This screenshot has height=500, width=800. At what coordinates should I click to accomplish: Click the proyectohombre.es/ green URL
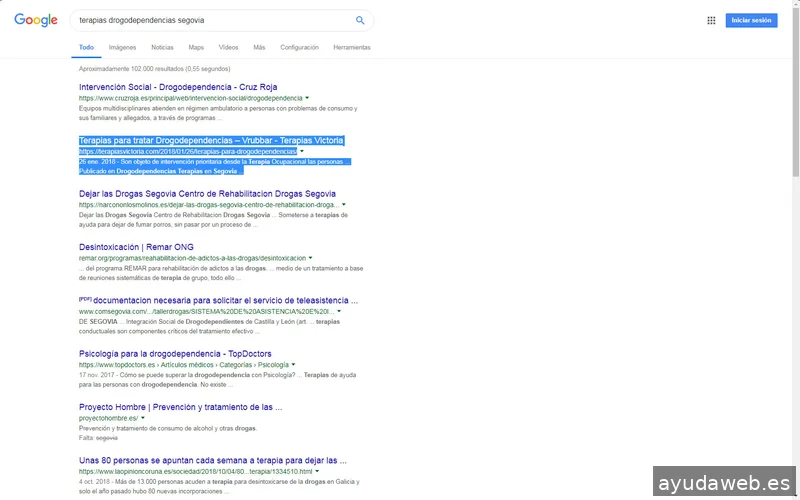tap(108, 418)
